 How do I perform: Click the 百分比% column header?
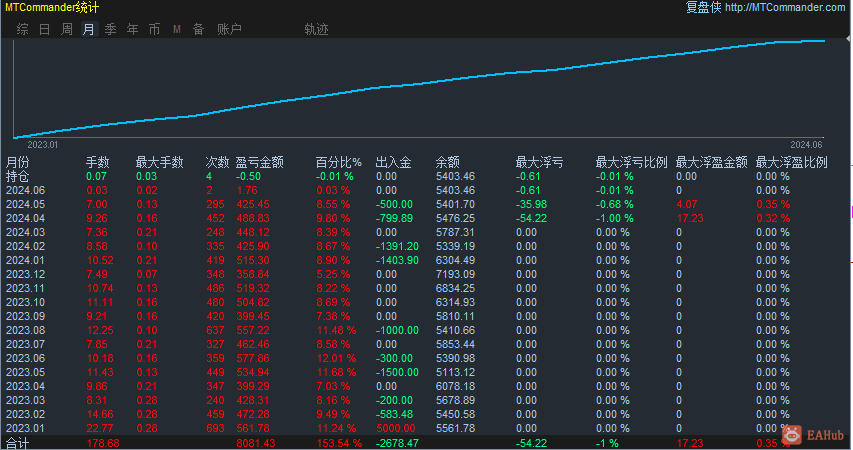[x=338, y=162]
